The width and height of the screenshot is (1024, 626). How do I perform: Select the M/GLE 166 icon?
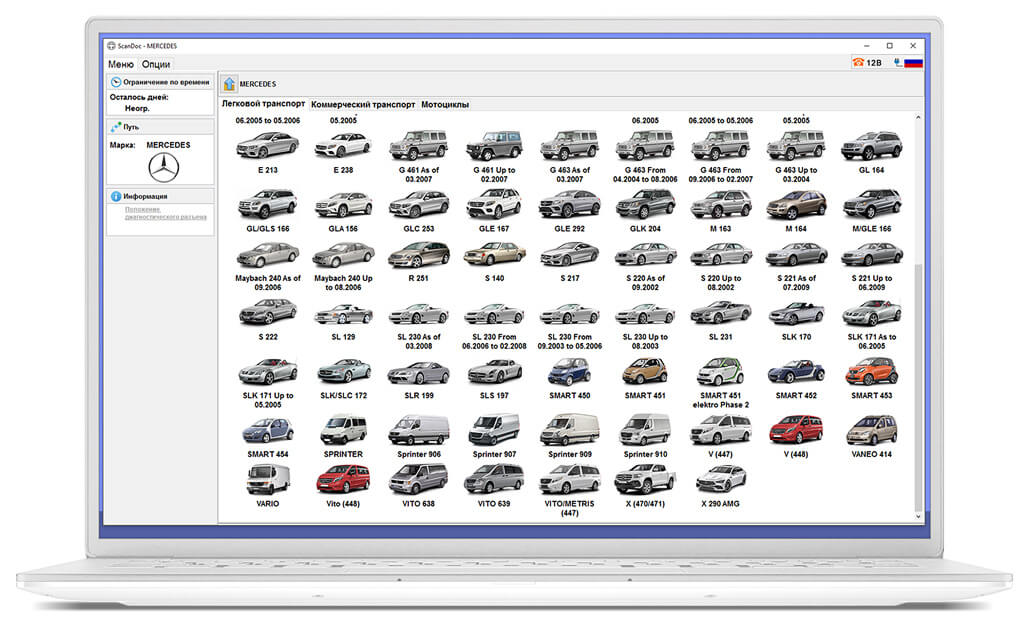click(871, 204)
